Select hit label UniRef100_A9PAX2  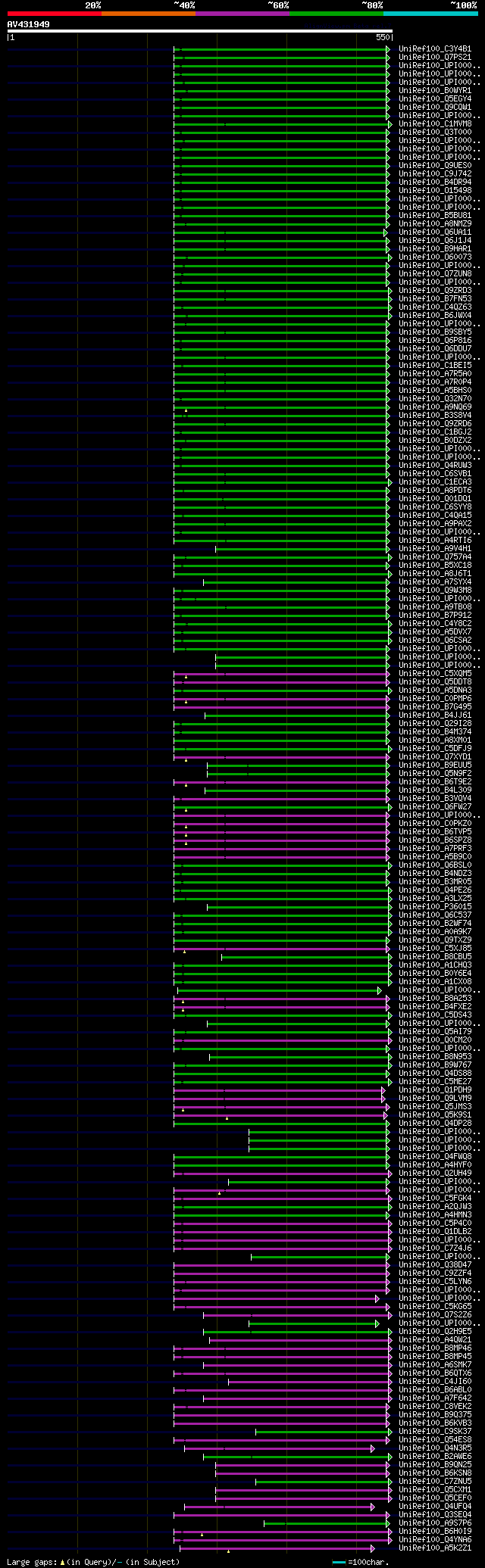435,524
